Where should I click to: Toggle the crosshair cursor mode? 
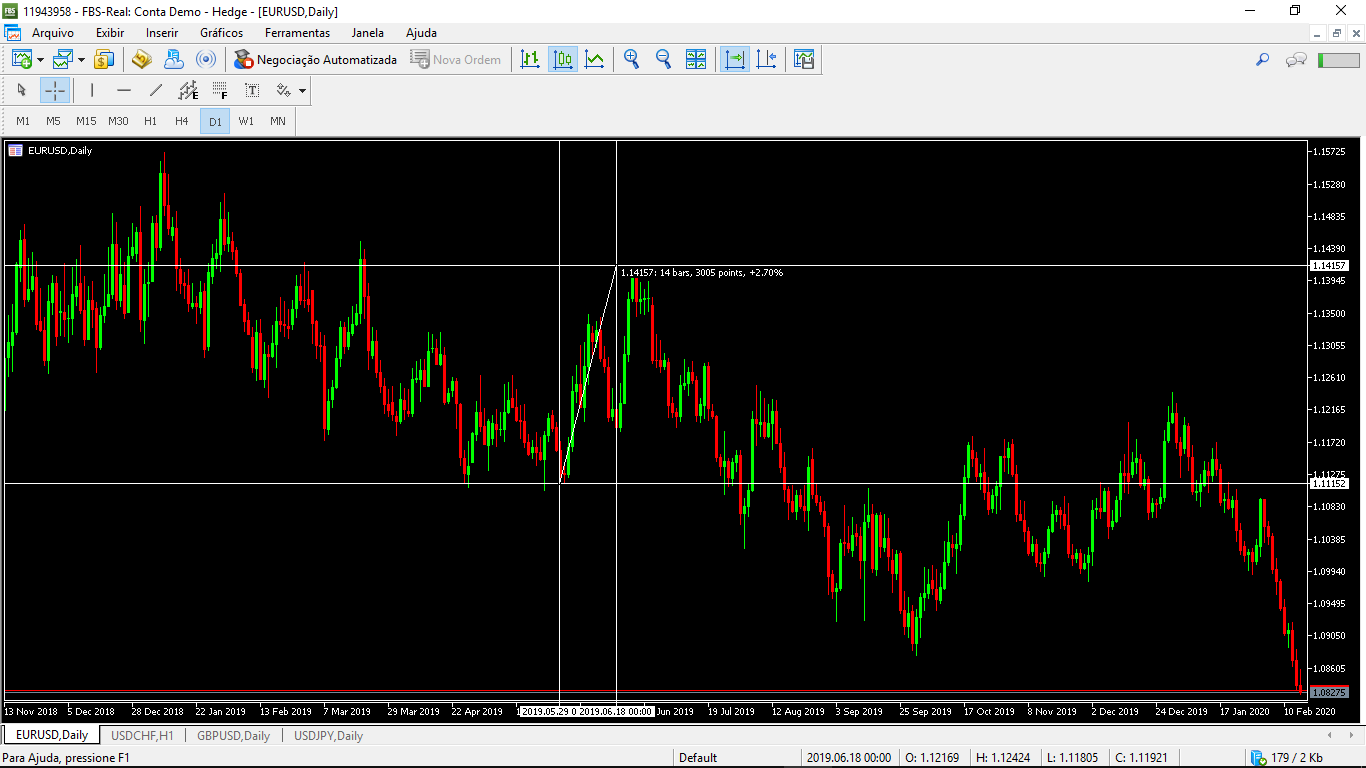pos(55,91)
